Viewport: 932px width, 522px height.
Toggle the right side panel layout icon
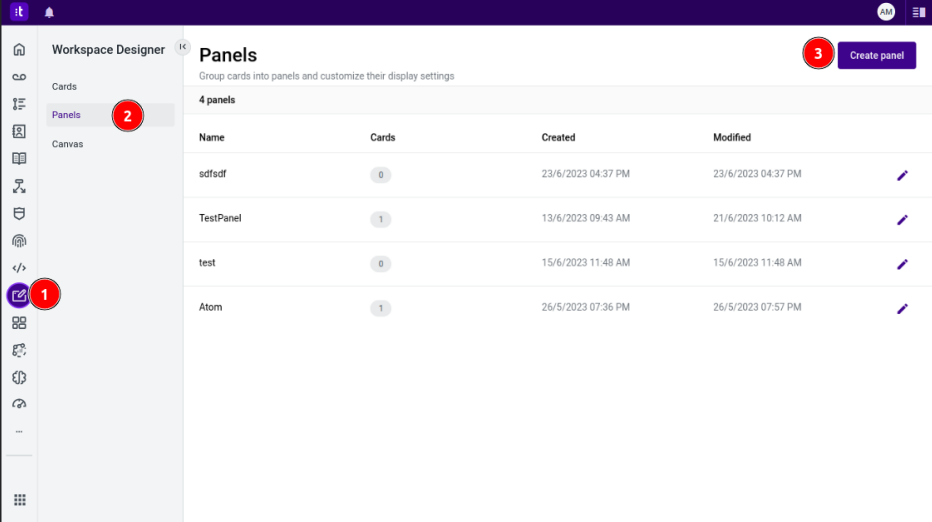click(918, 12)
